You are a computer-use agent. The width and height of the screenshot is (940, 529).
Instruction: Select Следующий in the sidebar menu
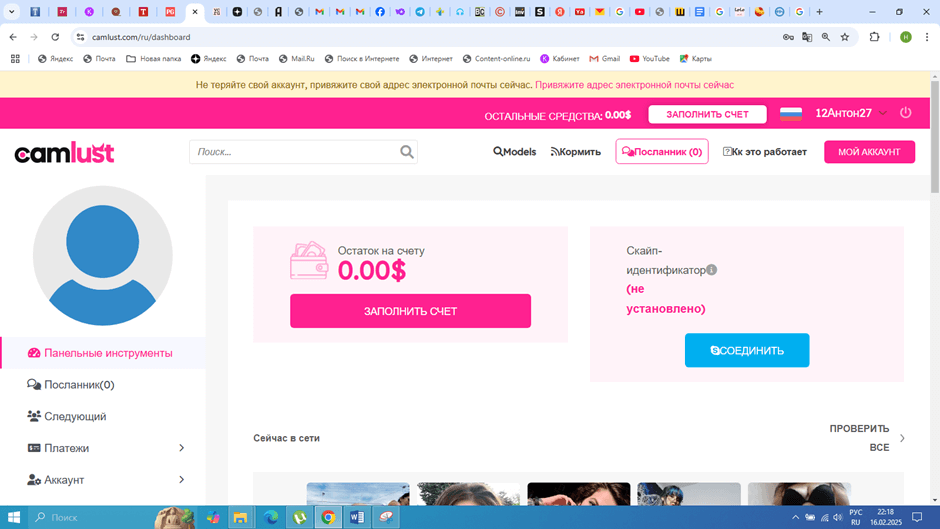[x=74, y=416]
